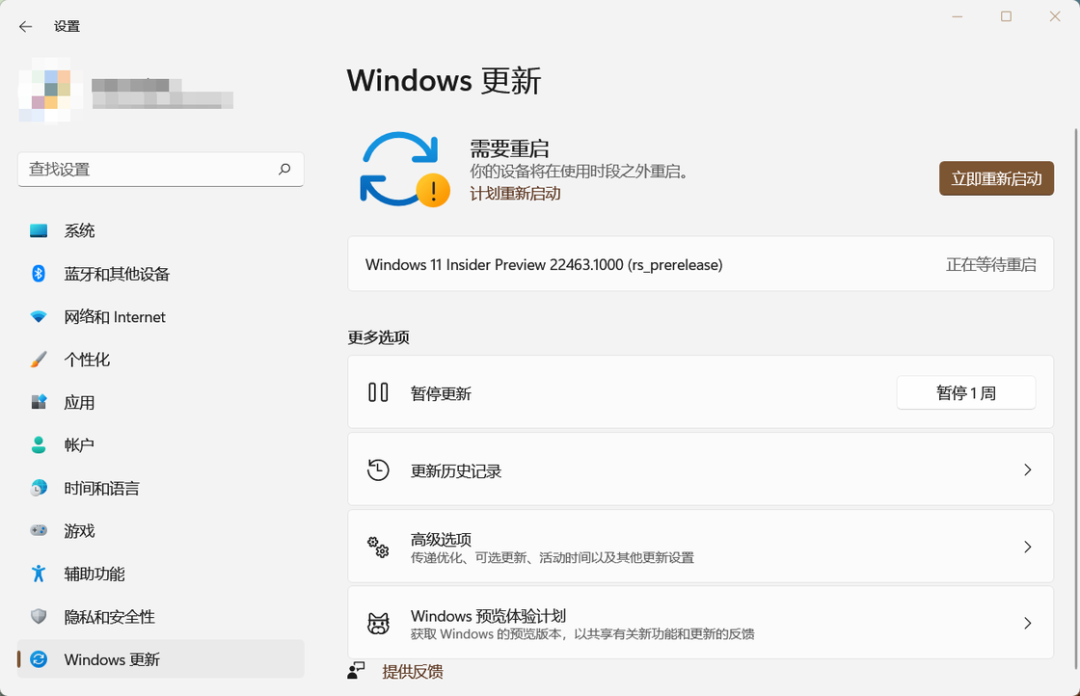
Task: Click the Windows 更新 sync icon in sidebar
Action: click(x=39, y=659)
